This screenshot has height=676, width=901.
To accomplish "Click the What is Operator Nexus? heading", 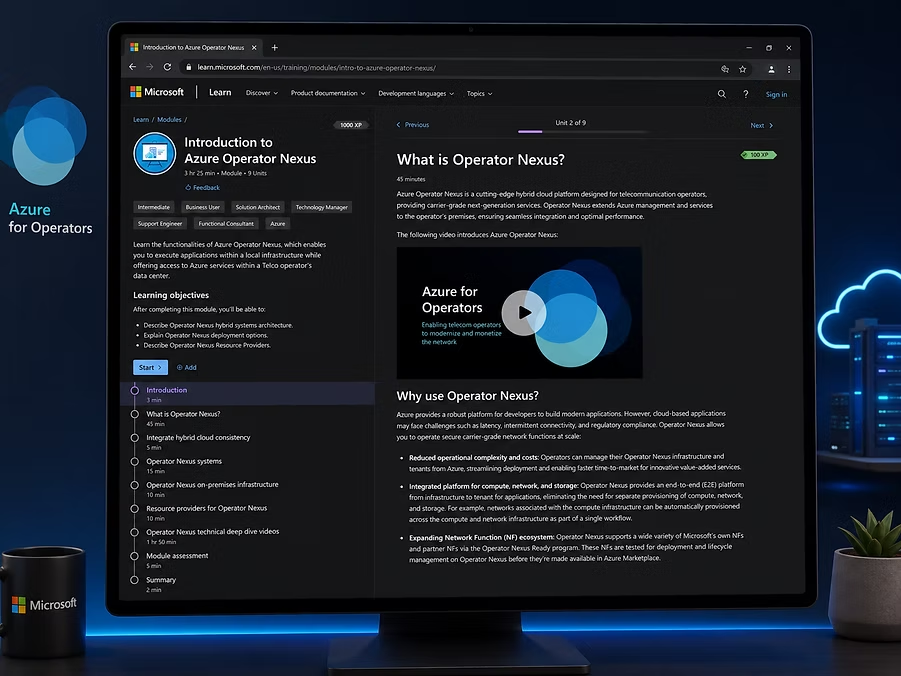I will coord(480,159).
